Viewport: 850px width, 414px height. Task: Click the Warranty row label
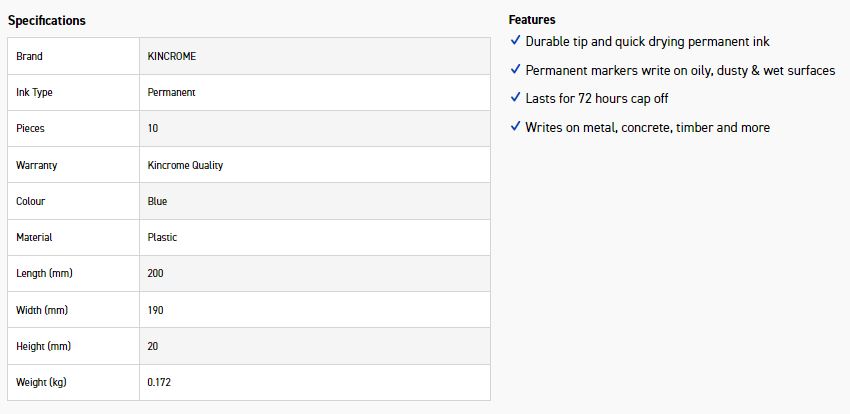click(x=36, y=165)
